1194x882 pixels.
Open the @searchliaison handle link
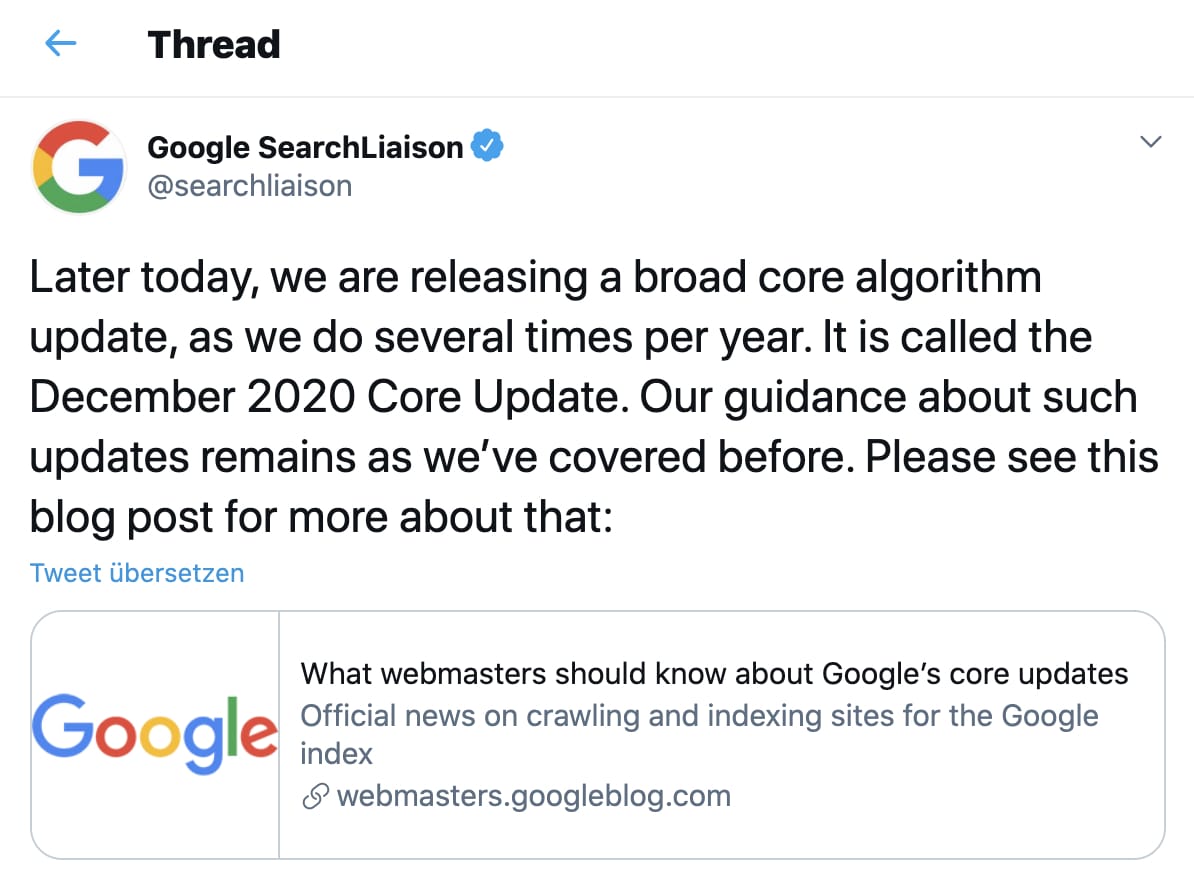tap(249, 186)
